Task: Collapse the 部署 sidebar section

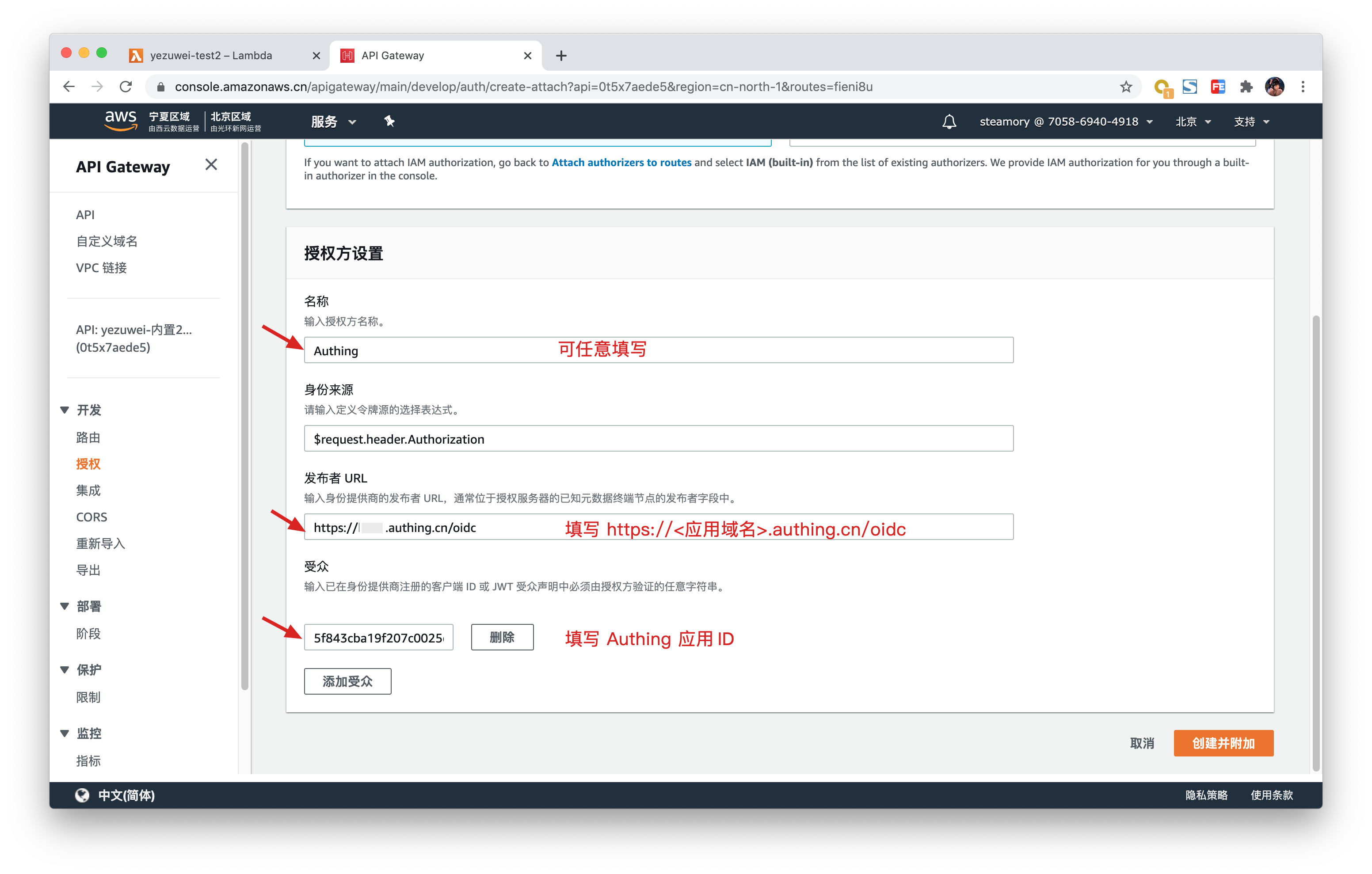Action: click(65, 606)
